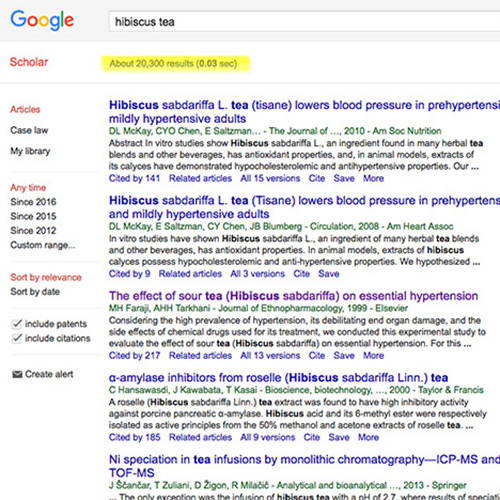
Task: Click the Create alert link
Action: (49, 374)
